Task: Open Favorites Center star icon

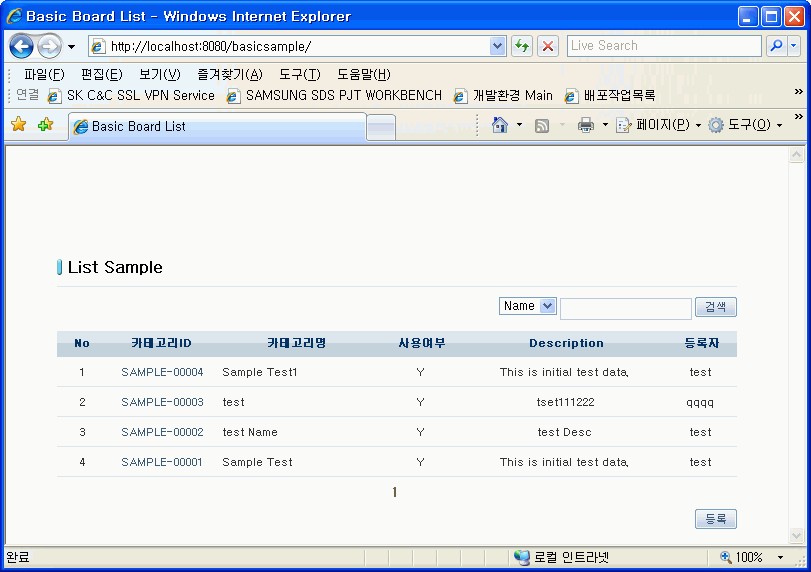Action: pos(18,125)
